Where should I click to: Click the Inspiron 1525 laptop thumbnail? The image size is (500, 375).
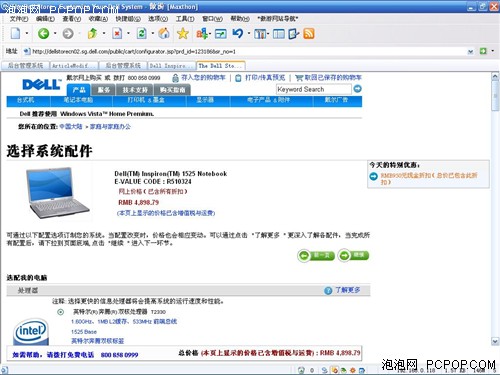coord(58,193)
